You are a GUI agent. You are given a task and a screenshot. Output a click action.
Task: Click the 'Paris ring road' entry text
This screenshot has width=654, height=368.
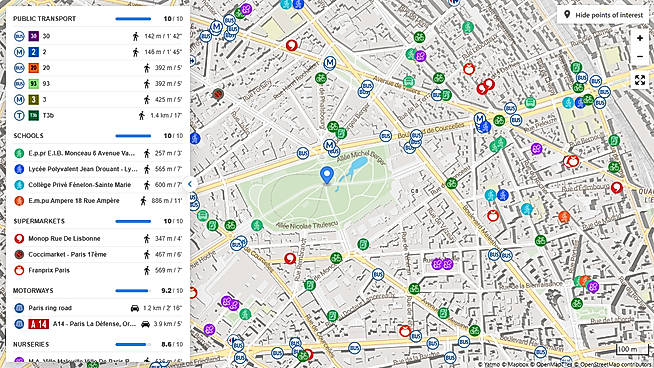point(50,308)
